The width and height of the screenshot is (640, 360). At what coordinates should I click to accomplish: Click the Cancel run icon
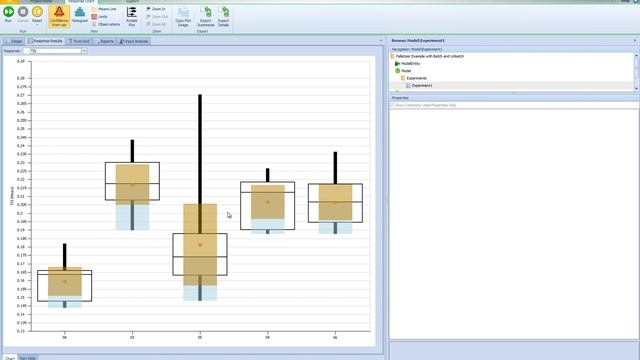pos(23,12)
